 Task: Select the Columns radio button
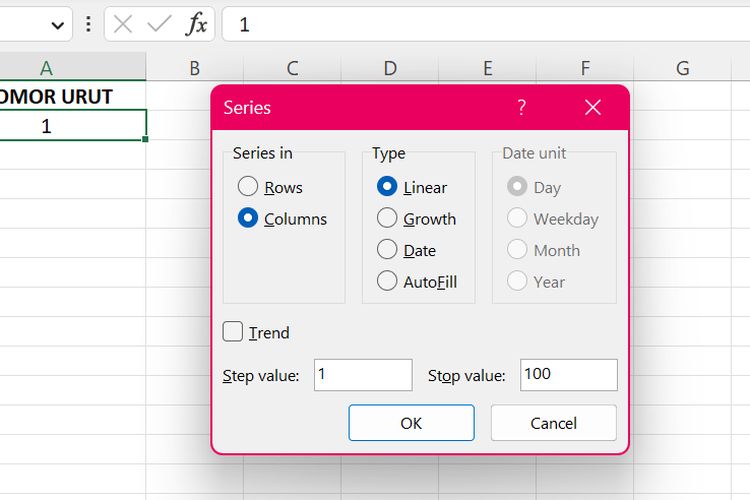coord(248,218)
